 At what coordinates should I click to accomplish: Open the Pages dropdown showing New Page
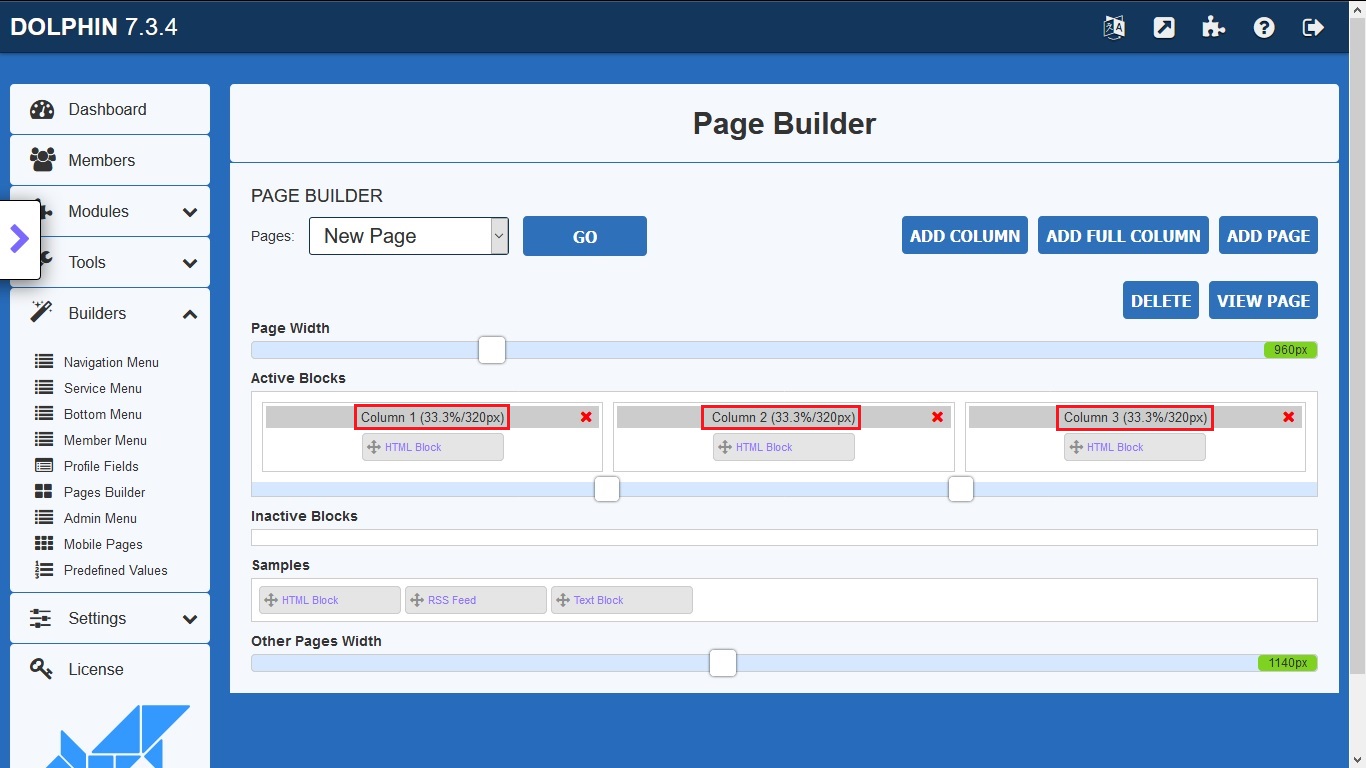[x=408, y=236]
